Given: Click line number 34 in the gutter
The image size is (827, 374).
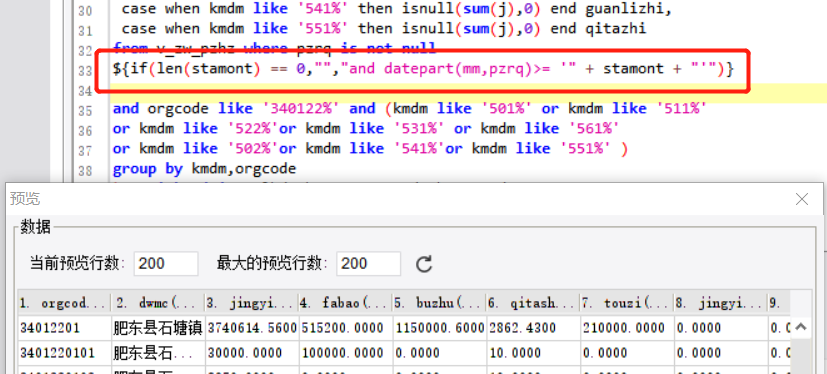Looking at the screenshot, I should 84,91.
